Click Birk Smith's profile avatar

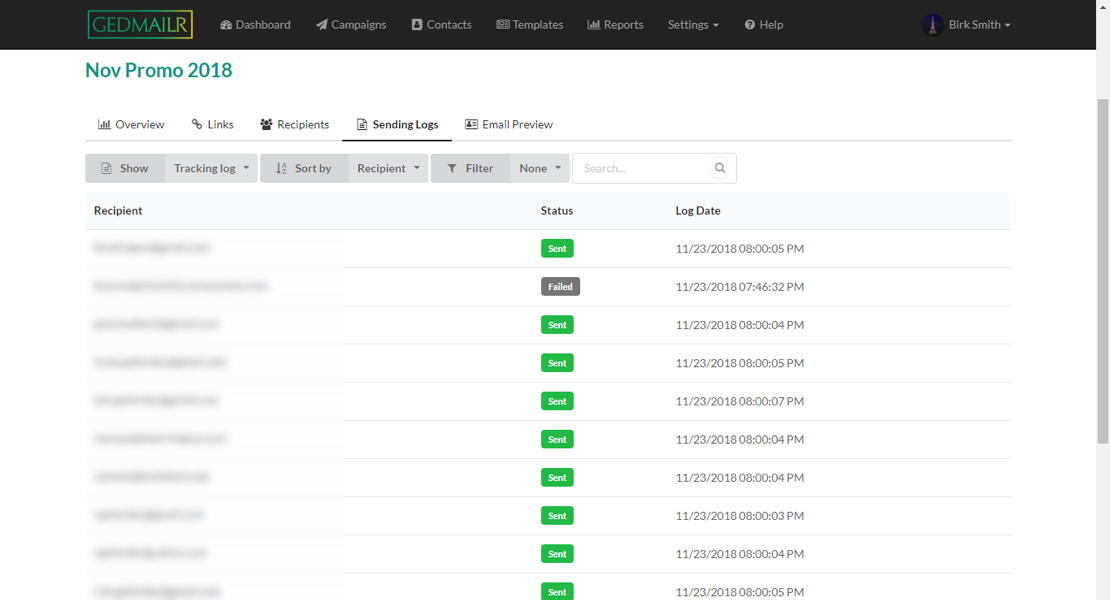[x=932, y=25]
